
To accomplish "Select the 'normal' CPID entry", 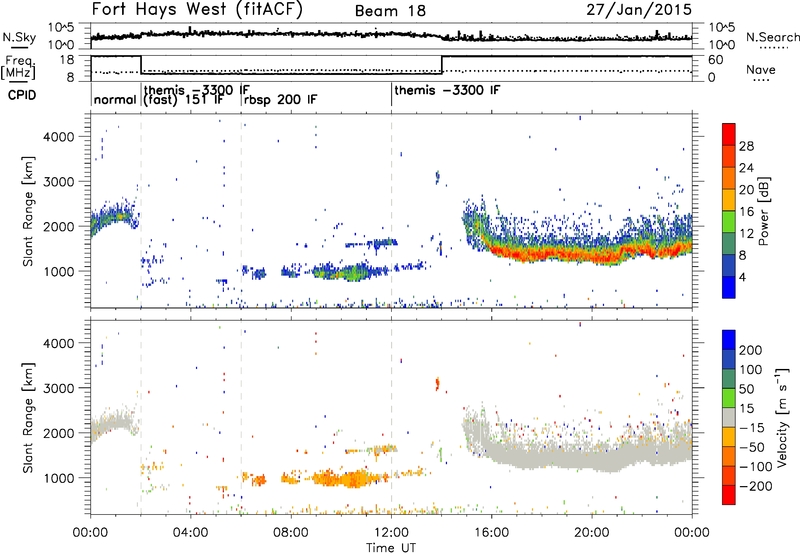I will pyautogui.click(x=115, y=99).
